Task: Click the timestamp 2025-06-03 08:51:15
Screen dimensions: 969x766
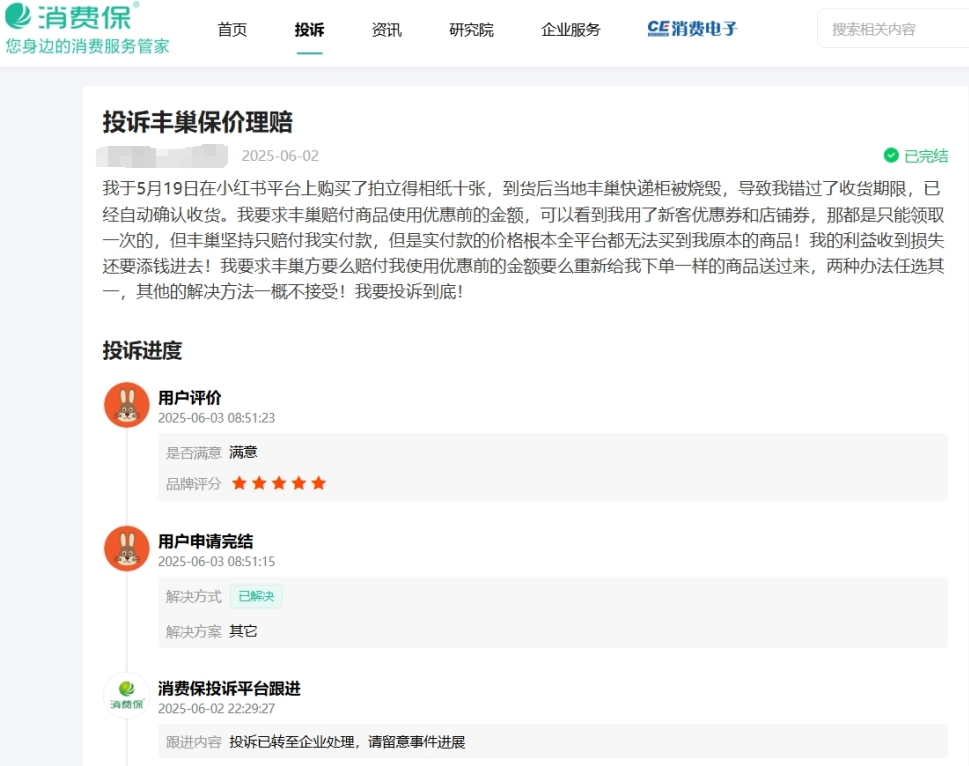Action: [216, 562]
